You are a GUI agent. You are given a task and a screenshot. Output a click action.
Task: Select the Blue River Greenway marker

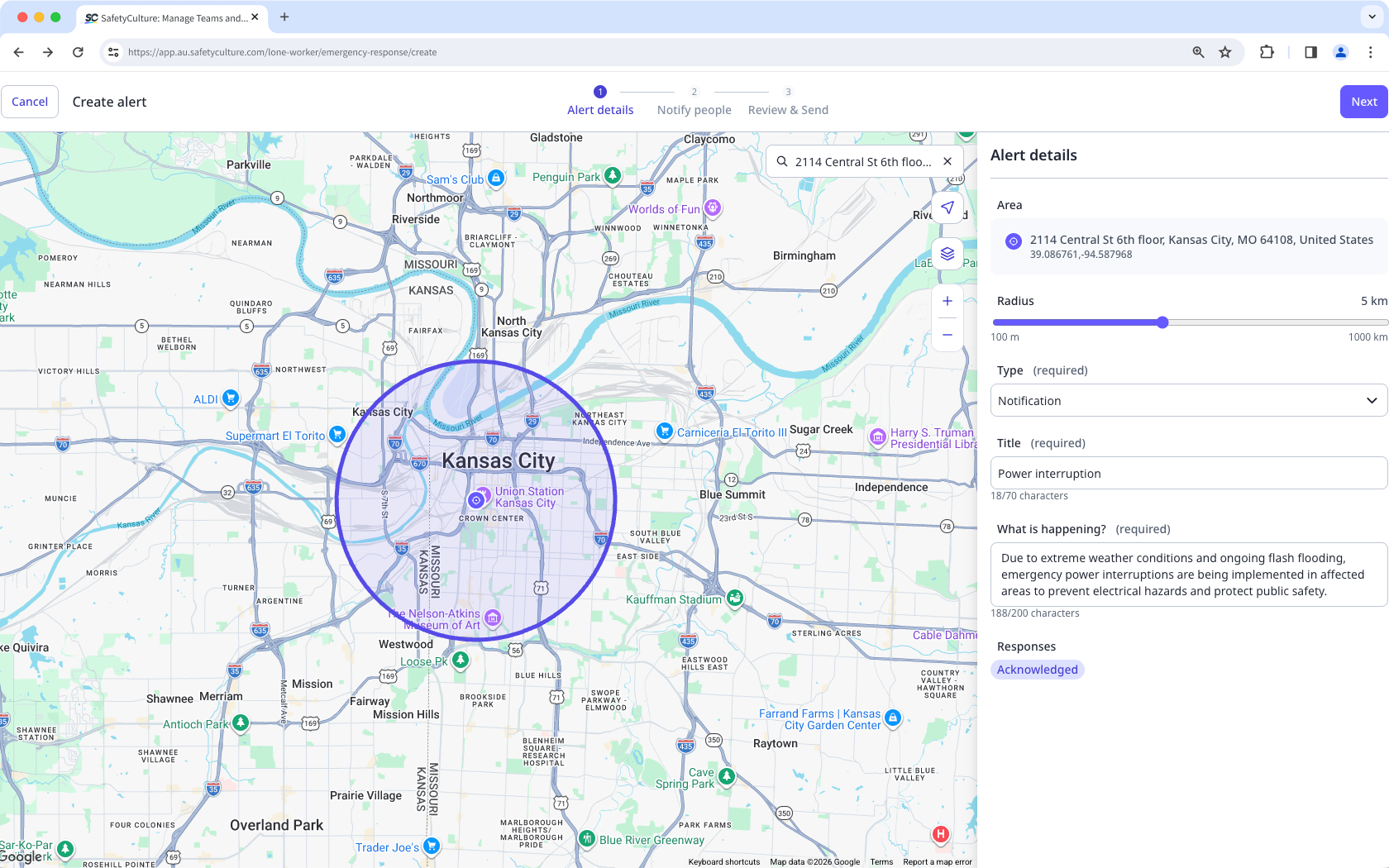click(x=587, y=839)
